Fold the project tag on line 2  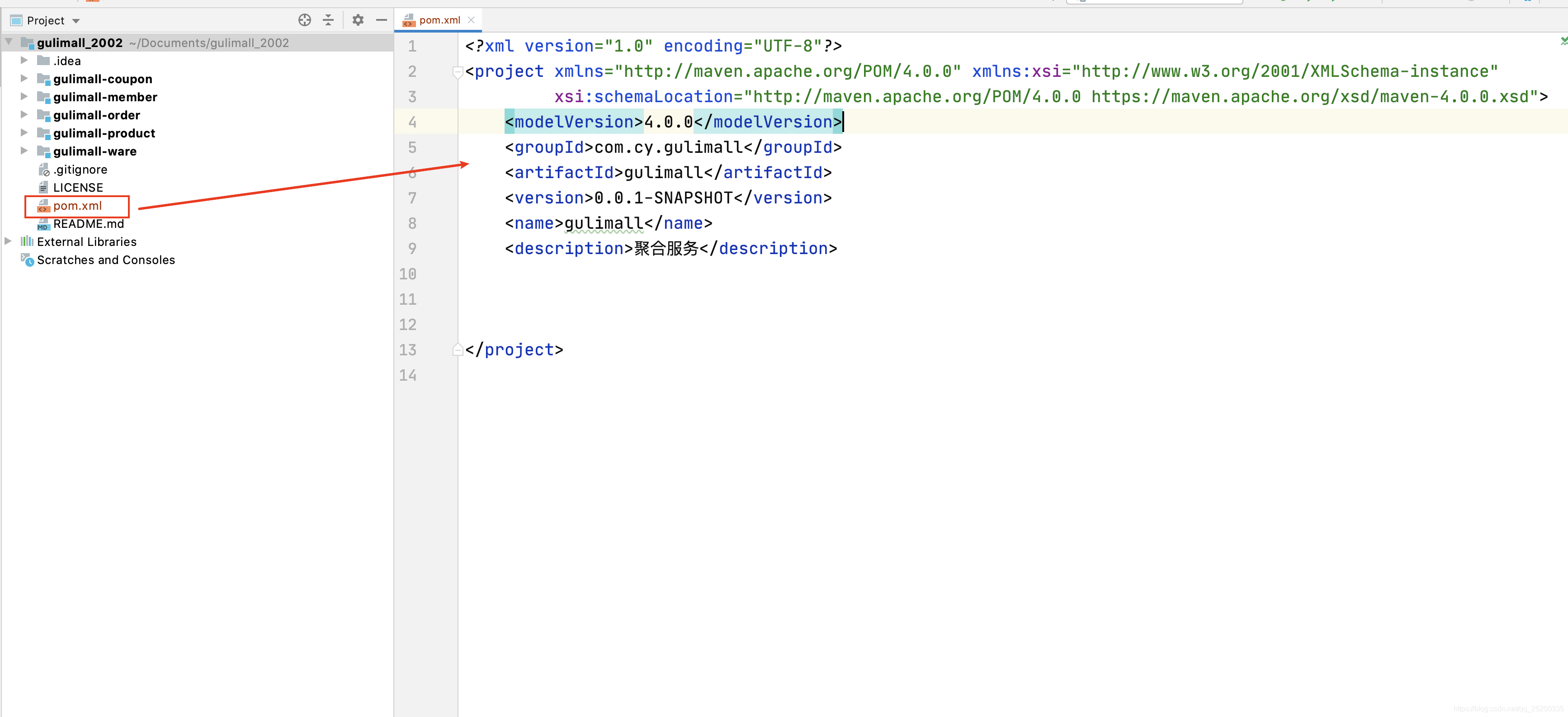458,72
